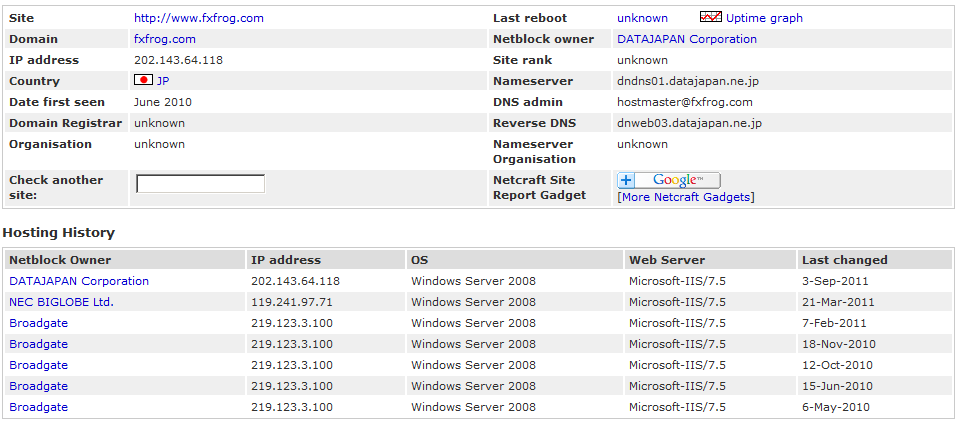Click the Japan flag icon
The width and height of the screenshot is (959, 424).
coord(142,81)
